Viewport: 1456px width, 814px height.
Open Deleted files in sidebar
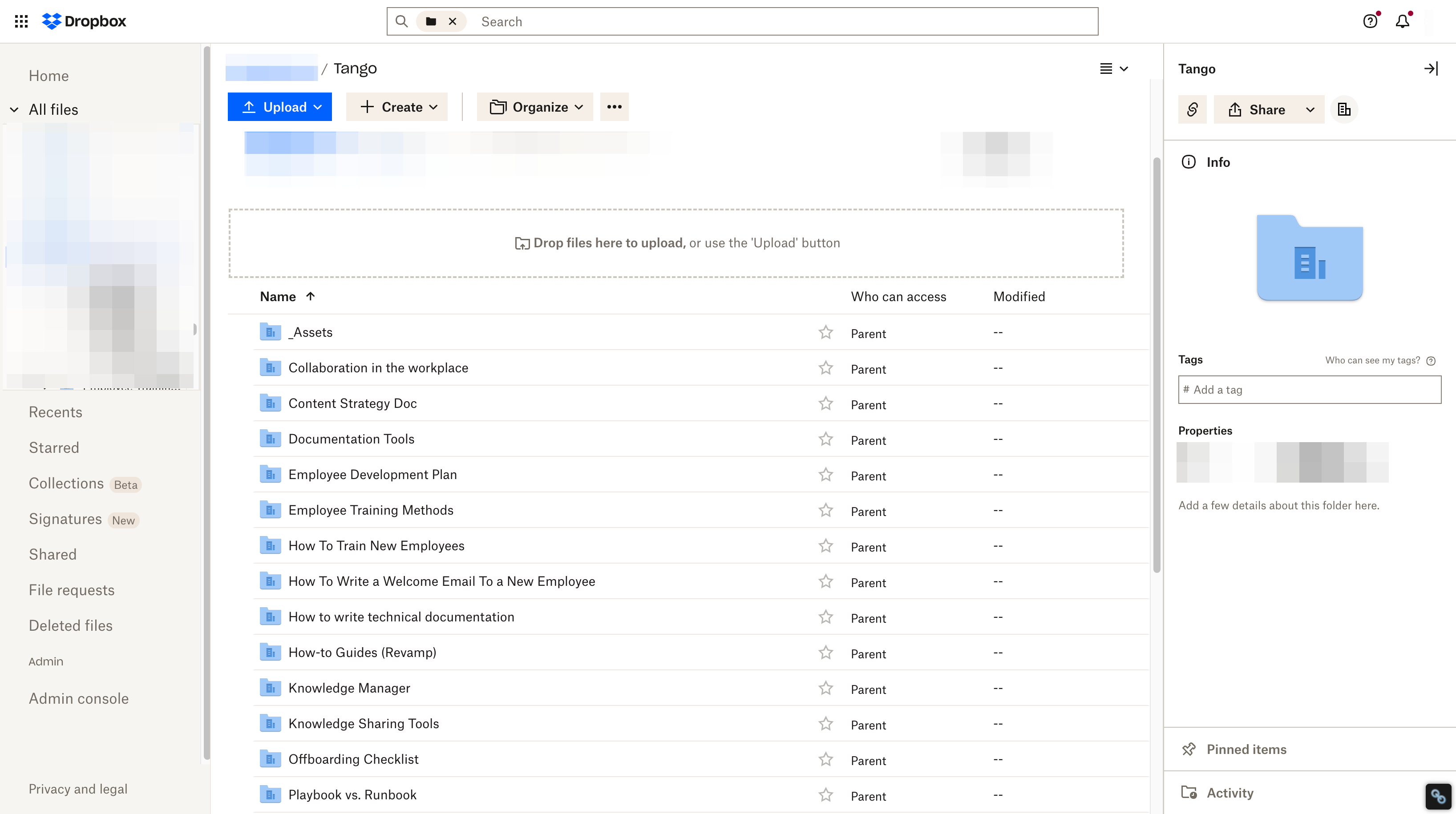(71, 625)
